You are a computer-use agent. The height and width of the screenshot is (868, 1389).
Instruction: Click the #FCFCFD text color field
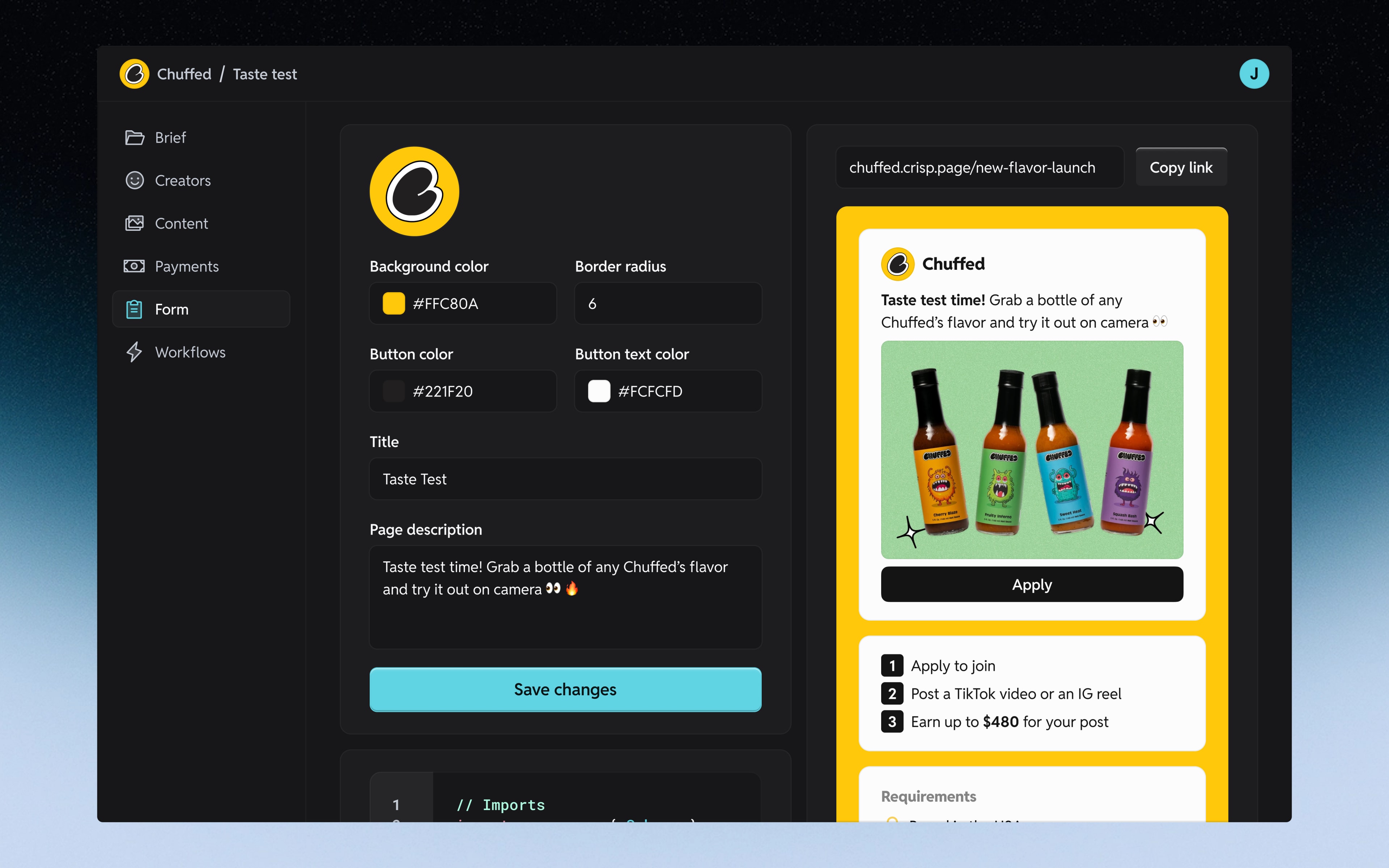[x=668, y=392]
